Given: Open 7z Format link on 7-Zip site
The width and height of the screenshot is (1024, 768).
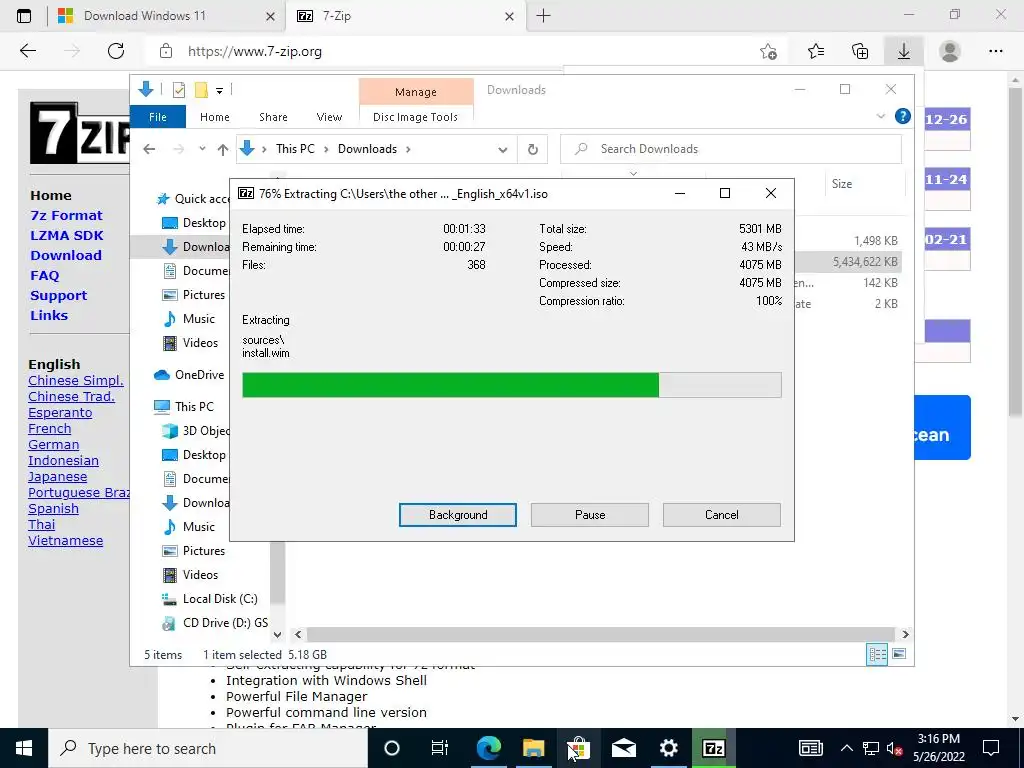Looking at the screenshot, I should (67, 216).
